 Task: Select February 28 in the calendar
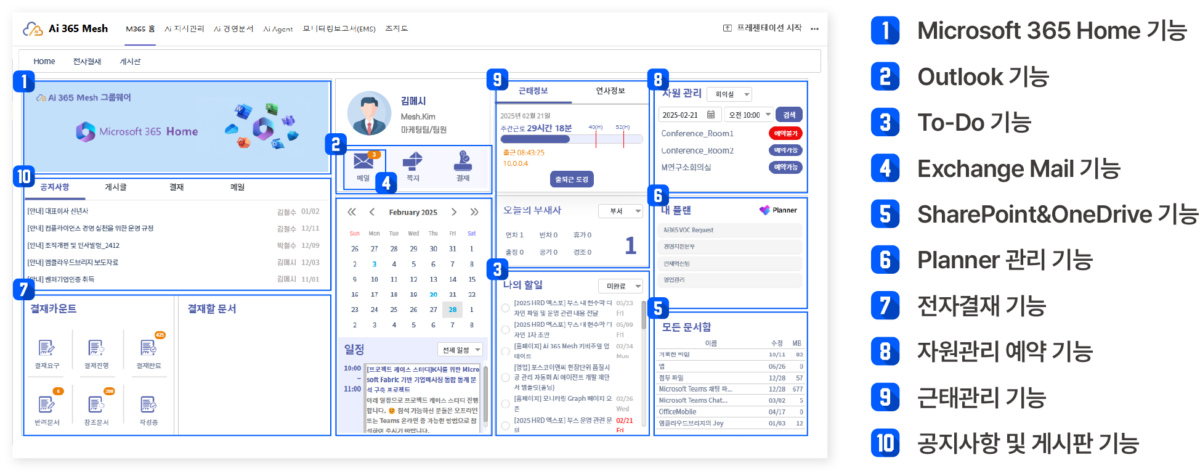tap(454, 310)
